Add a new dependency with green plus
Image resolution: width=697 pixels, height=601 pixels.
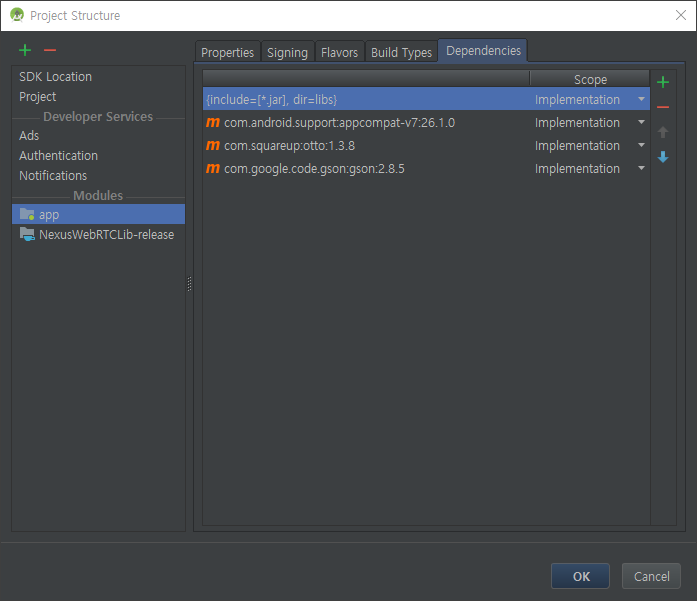click(x=663, y=82)
